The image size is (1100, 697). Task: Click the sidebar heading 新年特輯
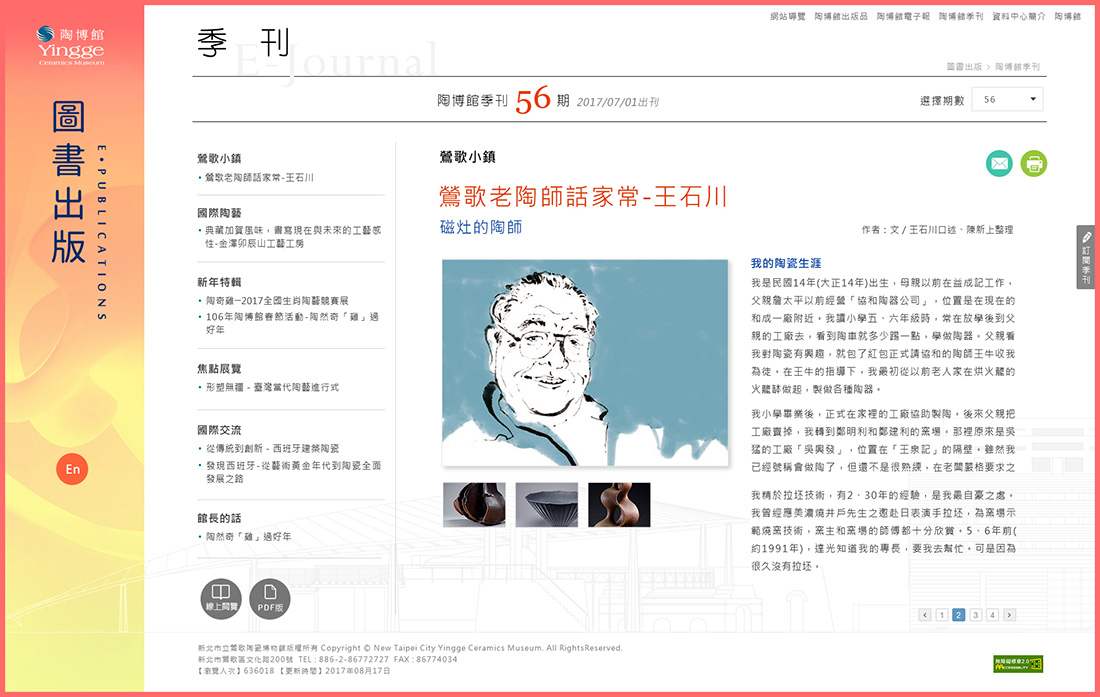coord(219,283)
